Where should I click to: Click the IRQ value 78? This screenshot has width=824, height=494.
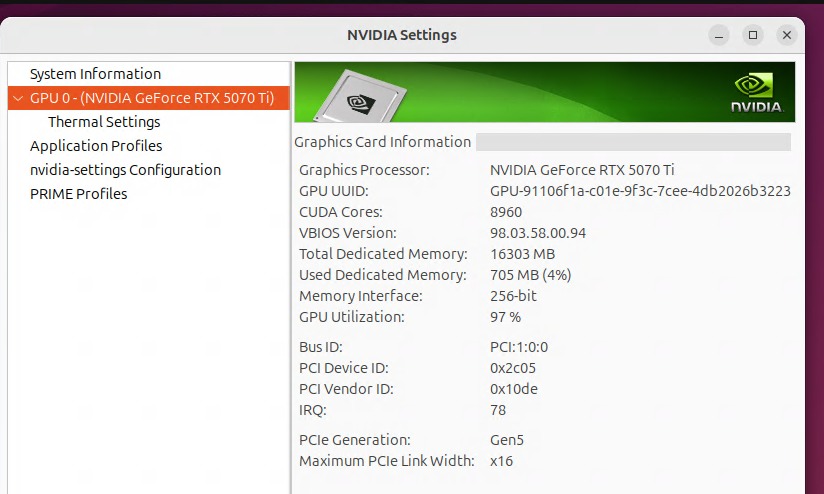click(x=498, y=410)
